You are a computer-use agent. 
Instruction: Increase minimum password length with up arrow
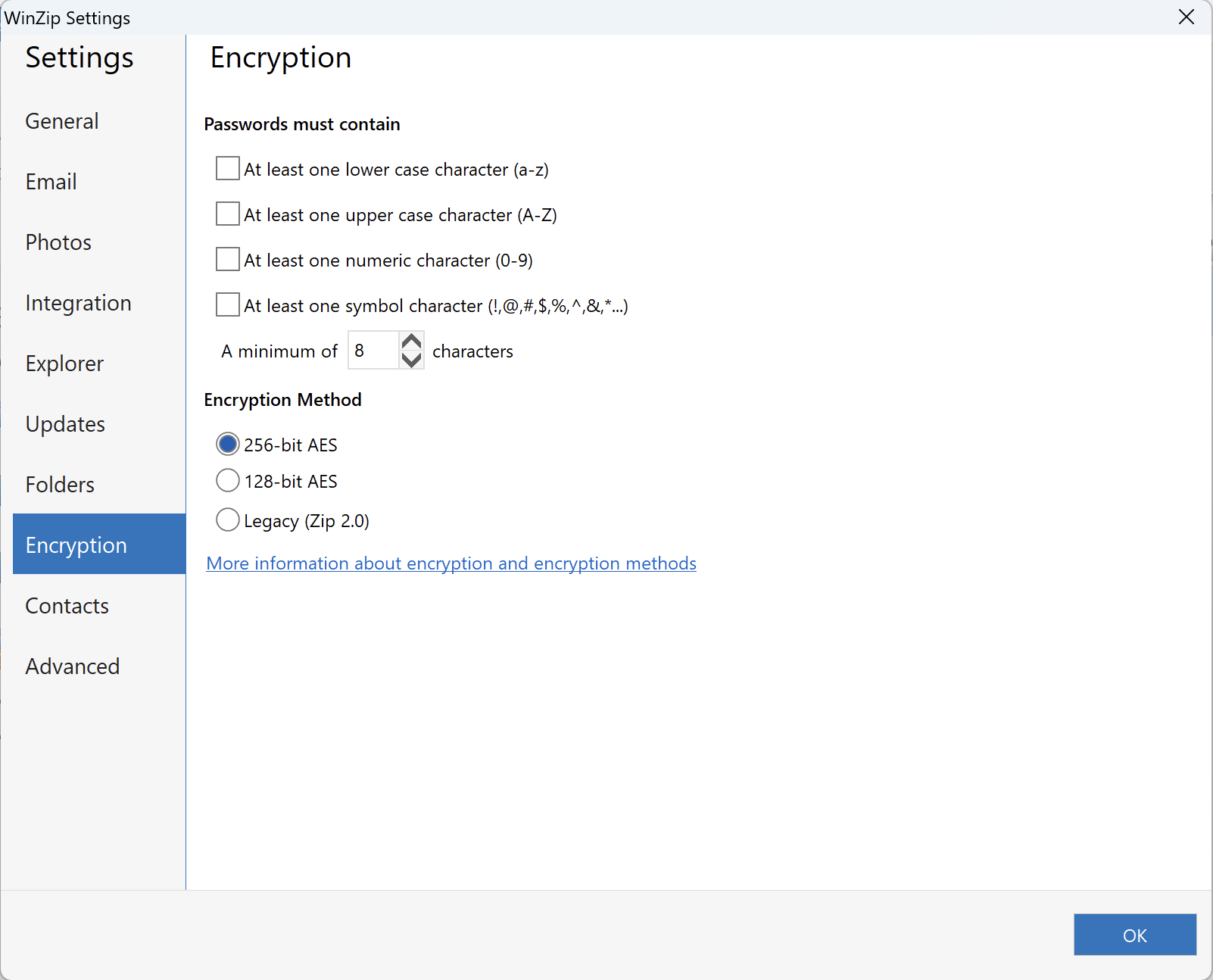coord(410,341)
